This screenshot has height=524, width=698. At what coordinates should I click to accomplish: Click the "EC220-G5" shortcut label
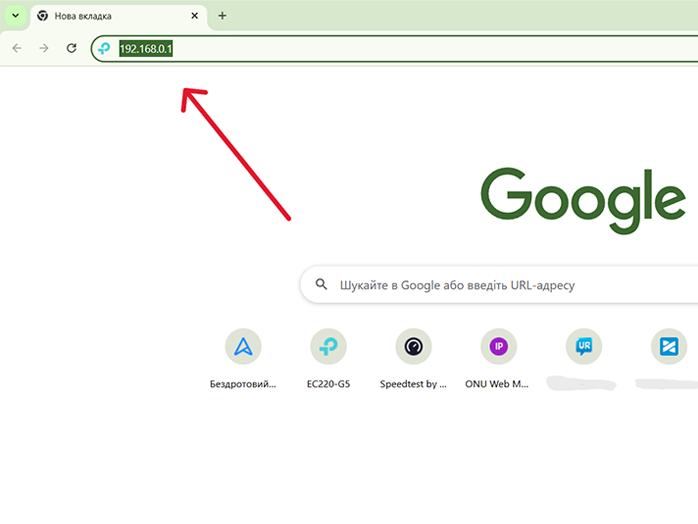[329, 384]
